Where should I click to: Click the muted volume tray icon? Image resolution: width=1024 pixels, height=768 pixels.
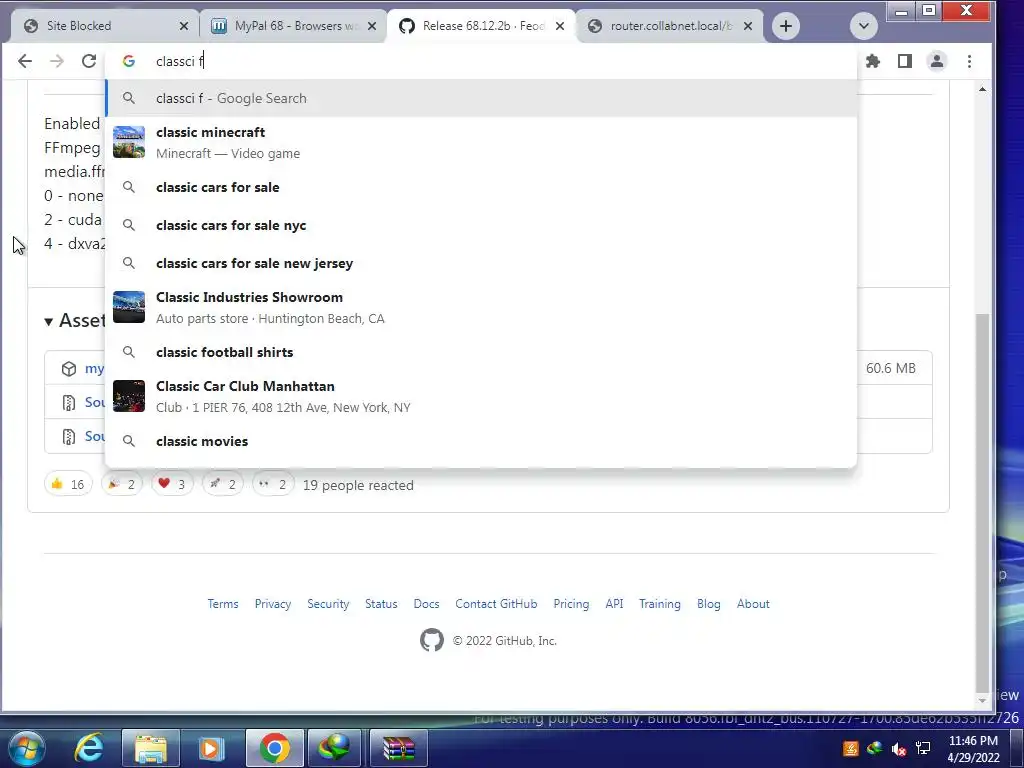[x=899, y=748]
